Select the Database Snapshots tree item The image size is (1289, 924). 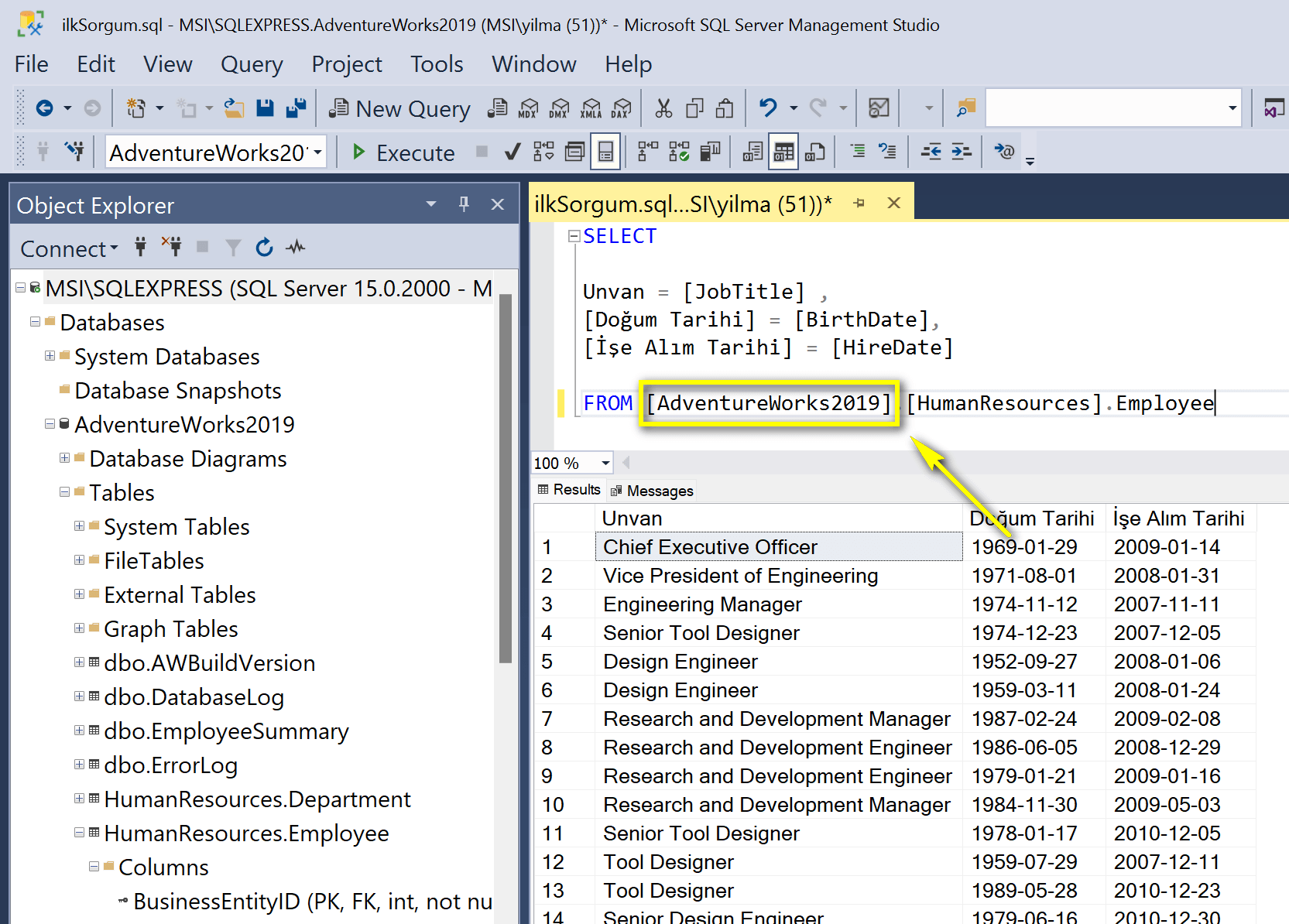178,391
